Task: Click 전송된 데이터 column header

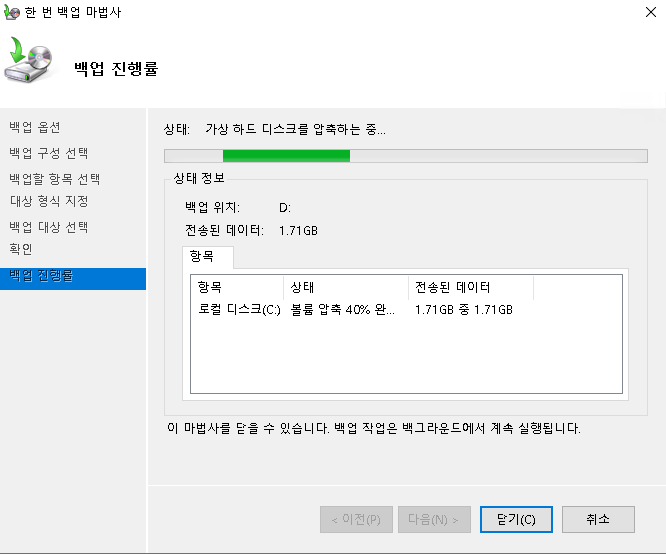Action: (x=470, y=288)
